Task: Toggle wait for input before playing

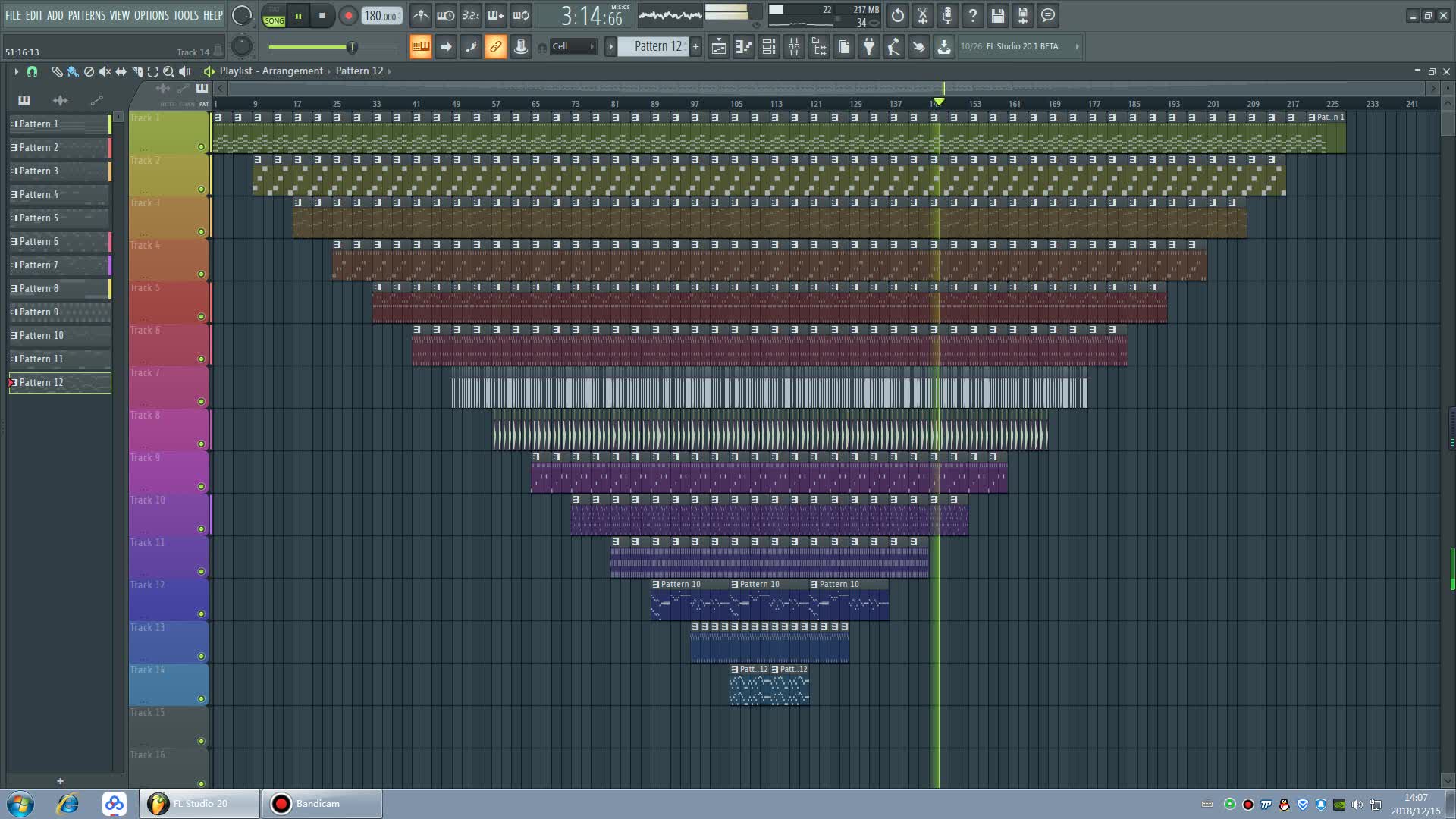Action: click(446, 15)
